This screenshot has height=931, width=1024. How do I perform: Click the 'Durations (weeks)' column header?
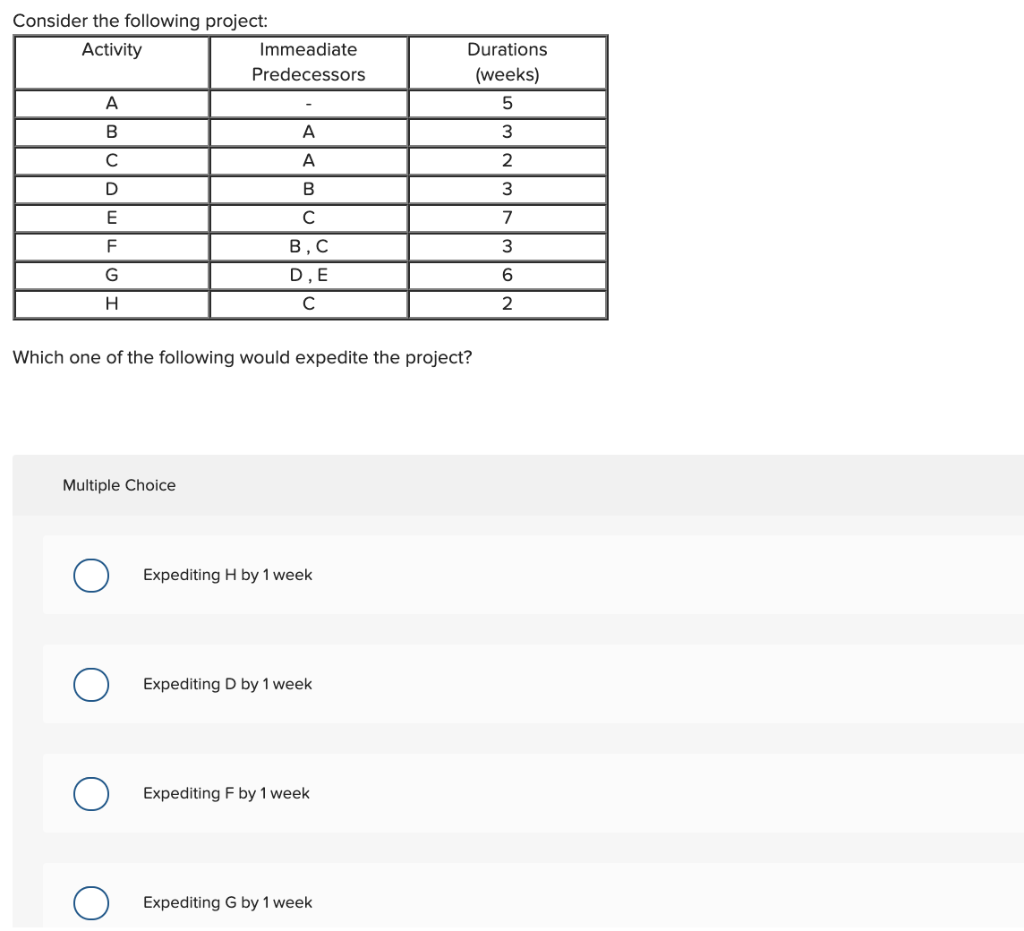pyautogui.click(x=507, y=63)
